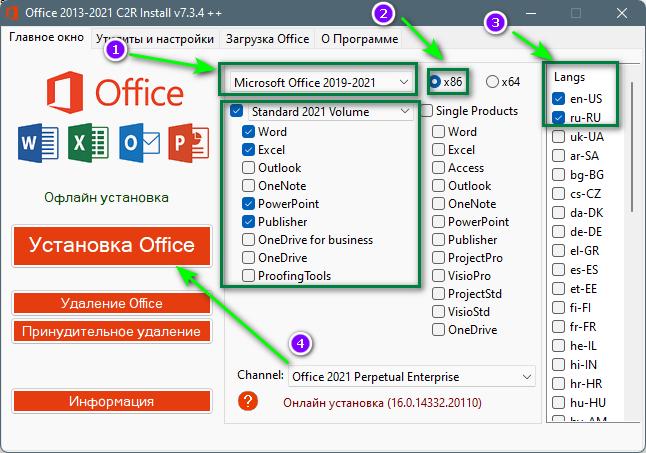
Task: Click the Outlook app icon
Action: pos(139,143)
